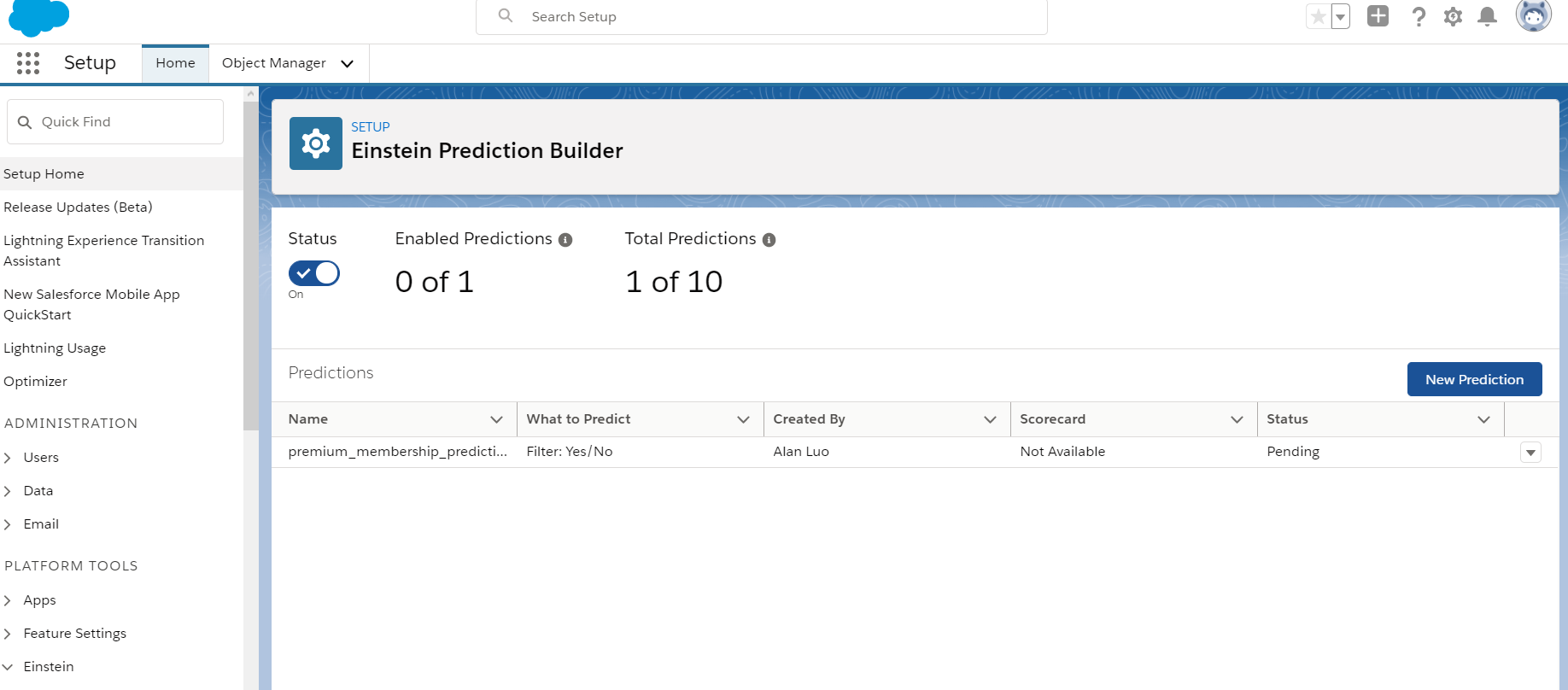Click the Not Available scorecard cell

click(x=1062, y=452)
